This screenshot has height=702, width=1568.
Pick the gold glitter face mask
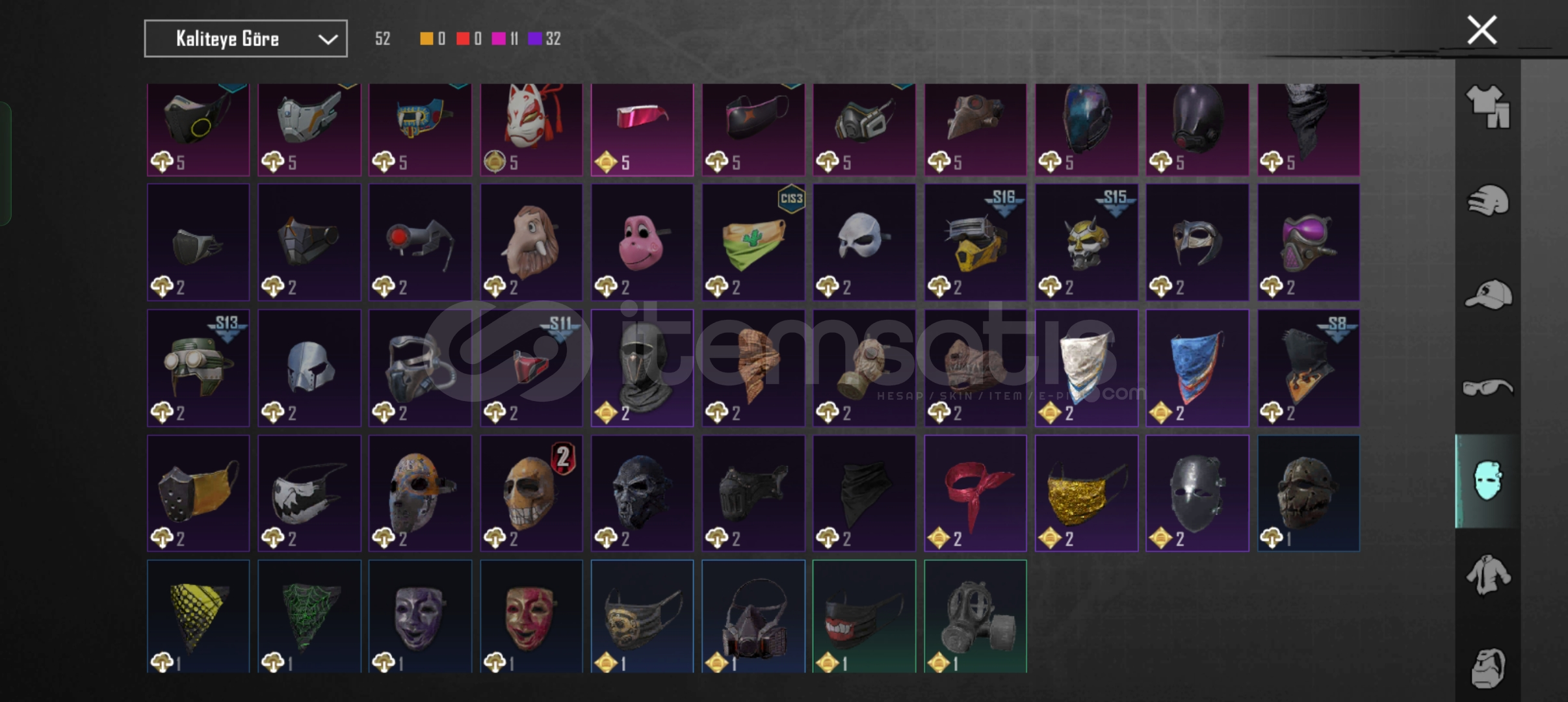tap(1086, 493)
